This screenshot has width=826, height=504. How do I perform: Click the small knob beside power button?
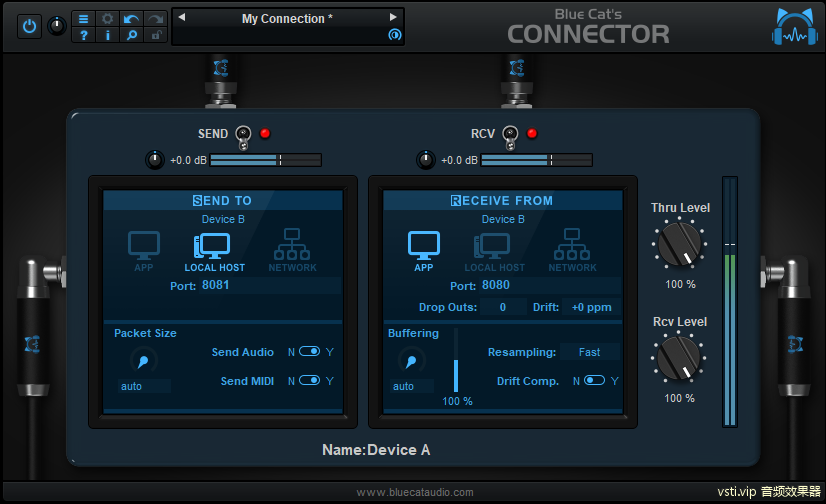click(57, 26)
